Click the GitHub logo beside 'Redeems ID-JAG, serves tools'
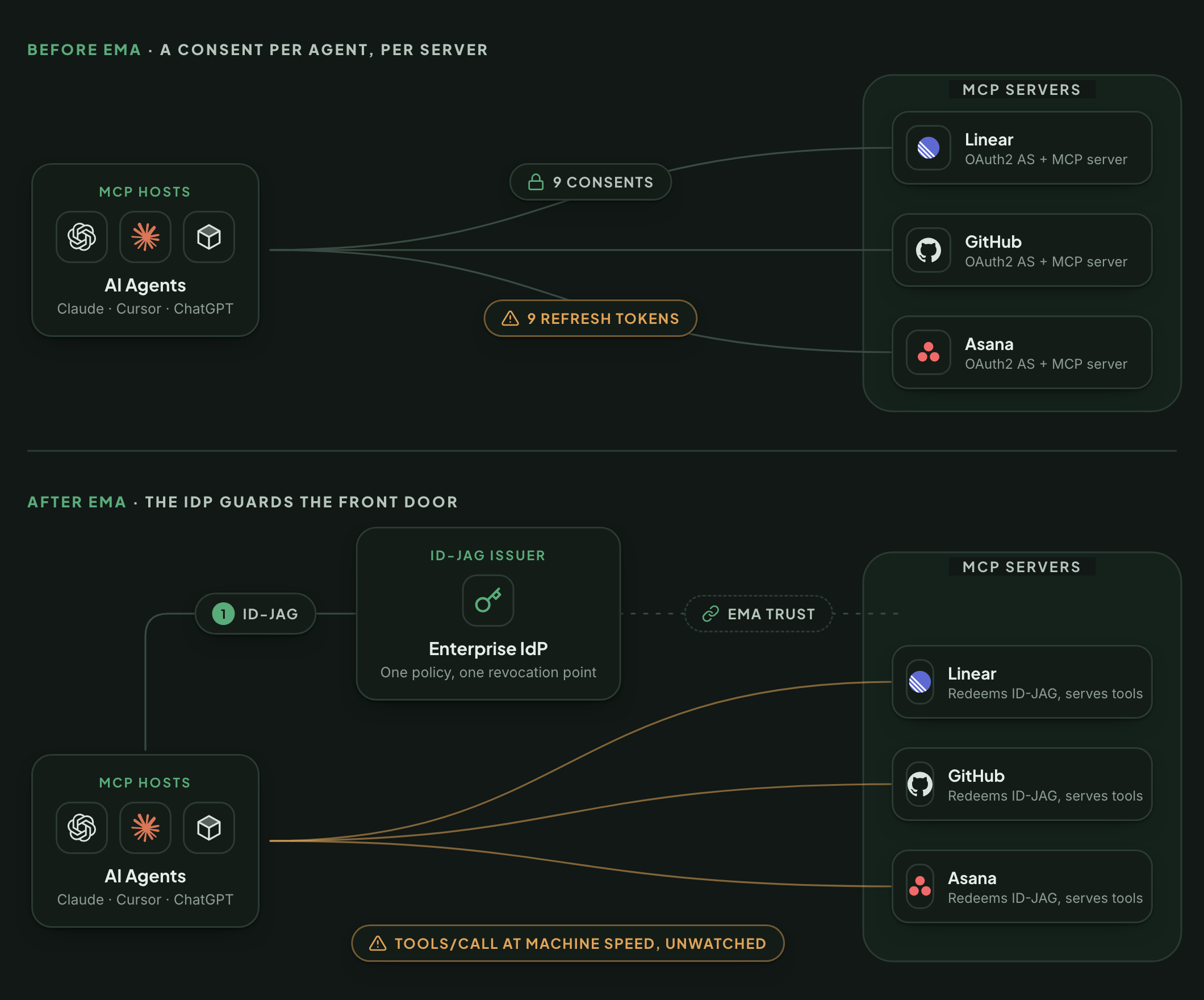The width and height of the screenshot is (1204, 1000). 919,784
